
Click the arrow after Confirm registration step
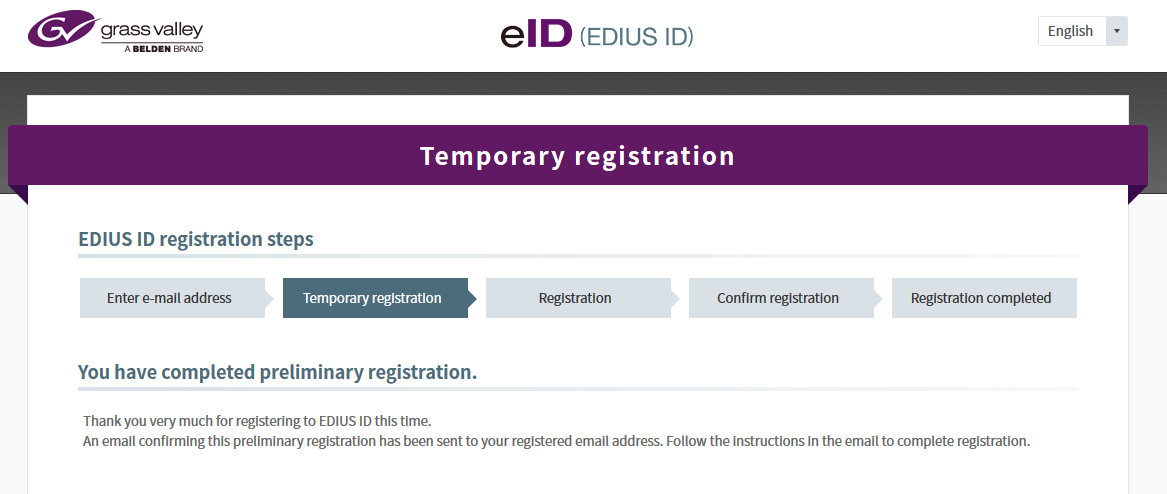(x=878, y=298)
